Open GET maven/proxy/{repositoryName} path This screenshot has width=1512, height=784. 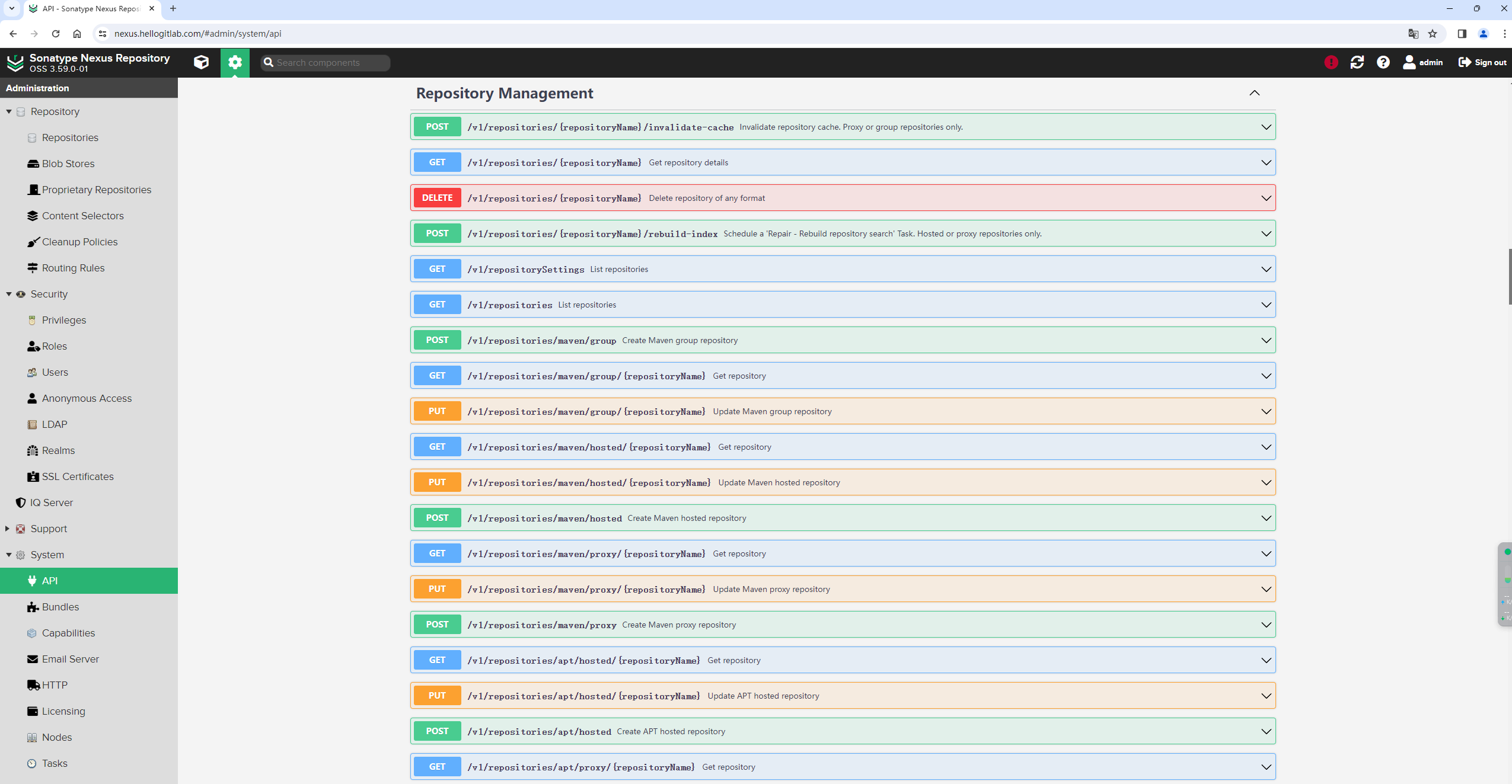[x=586, y=554]
